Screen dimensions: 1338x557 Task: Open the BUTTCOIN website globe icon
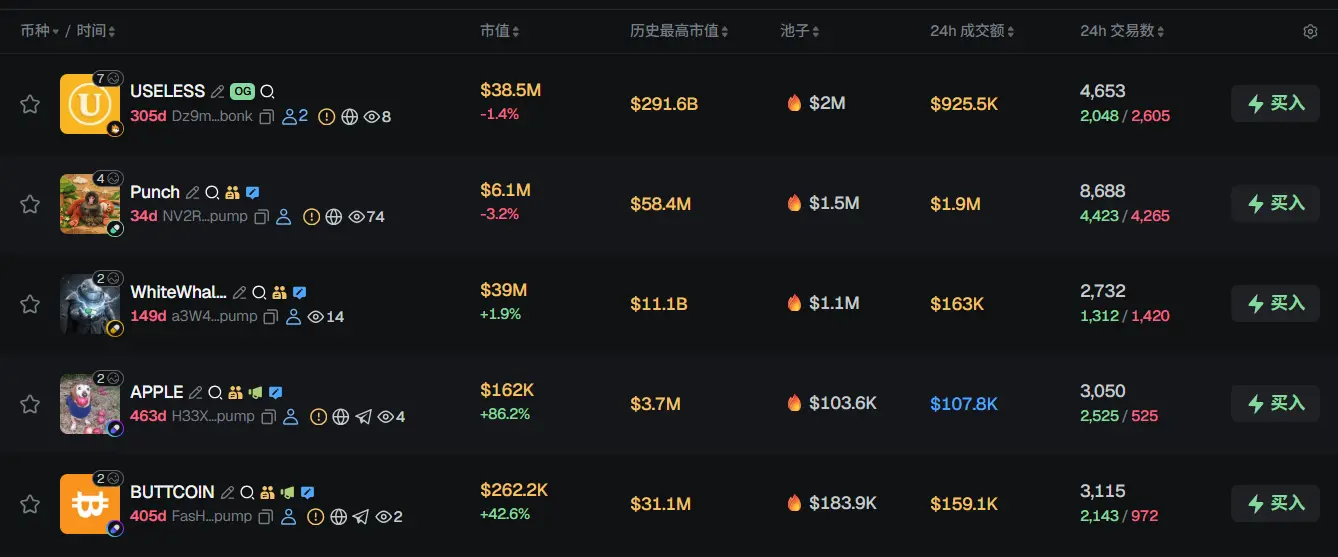click(x=339, y=517)
